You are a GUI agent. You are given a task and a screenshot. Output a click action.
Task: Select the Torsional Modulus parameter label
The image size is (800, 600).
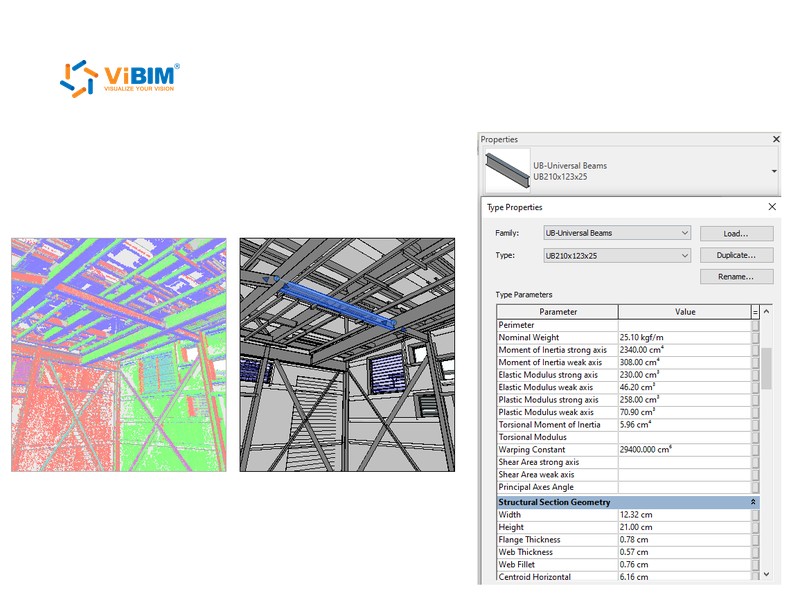pyautogui.click(x=532, y=437)
